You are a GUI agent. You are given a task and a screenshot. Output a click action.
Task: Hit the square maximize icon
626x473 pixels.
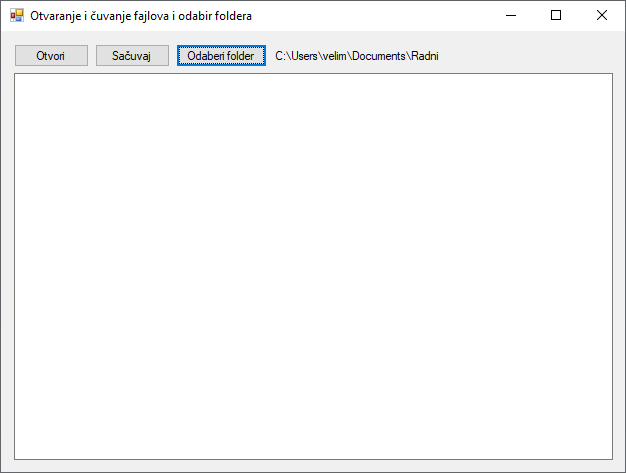[556, 16]
